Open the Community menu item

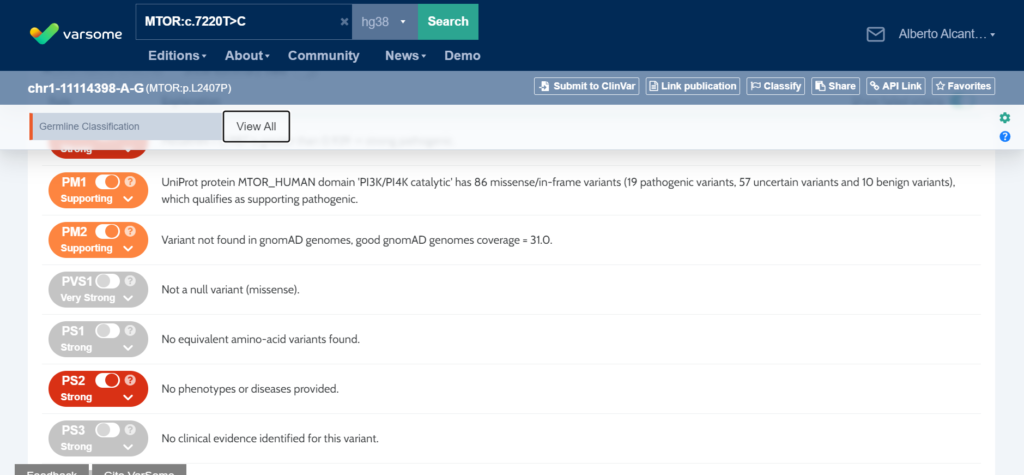point(323,56)
